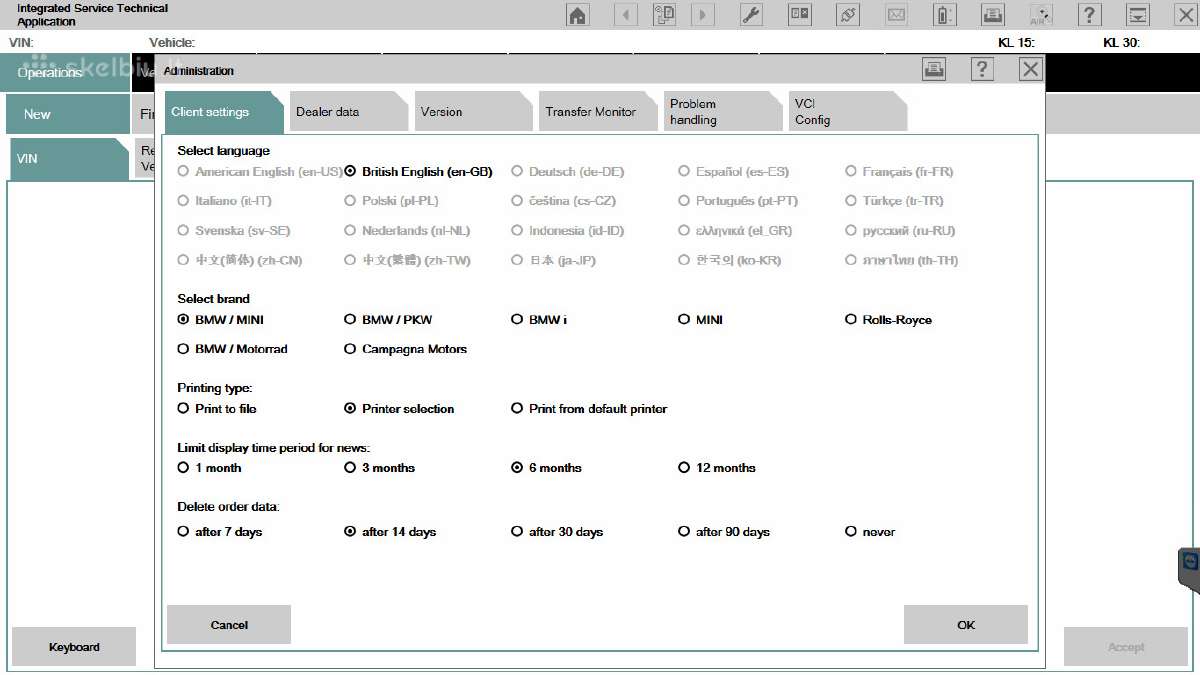Select the Campagna Motors brand
The width and height of the screenshot is (1200, 675).
point(405,349)
